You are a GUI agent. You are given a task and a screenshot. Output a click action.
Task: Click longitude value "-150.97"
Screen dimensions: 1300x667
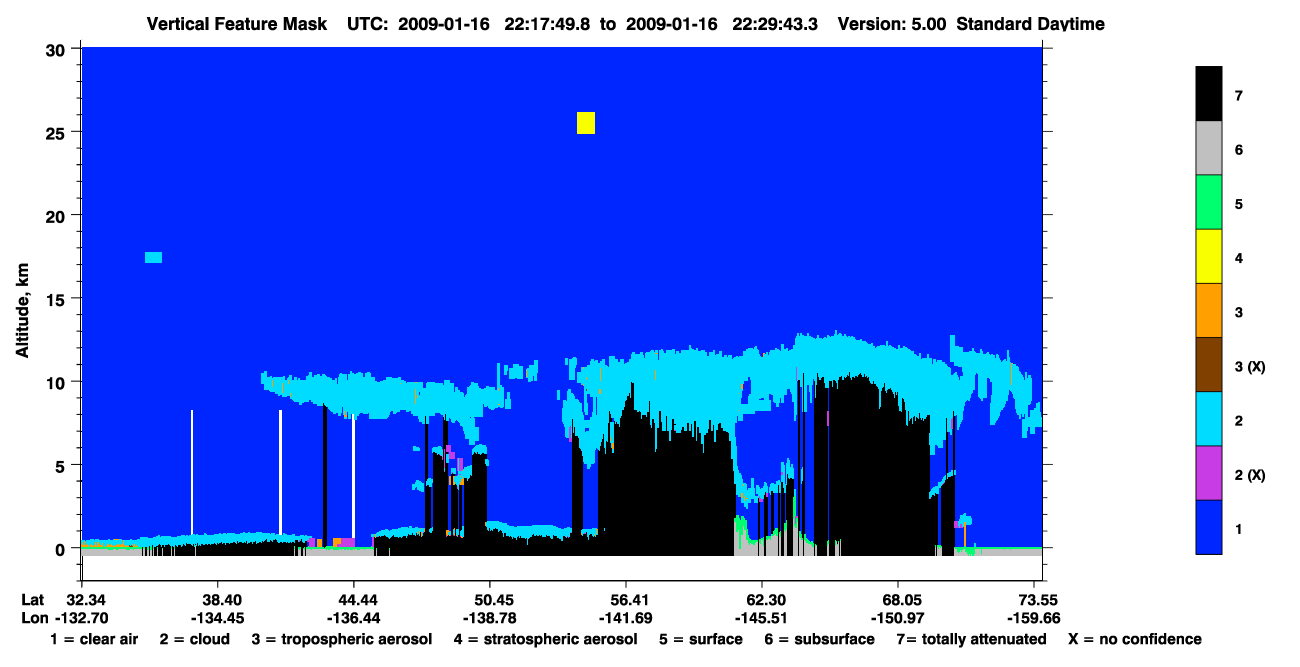point(898,618)
